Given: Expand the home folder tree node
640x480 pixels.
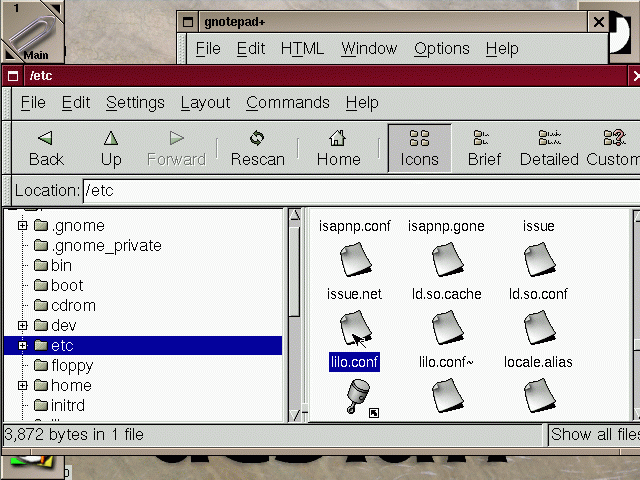Looking at the screenshot, I should pyautogui.click(x=22, y=386).
